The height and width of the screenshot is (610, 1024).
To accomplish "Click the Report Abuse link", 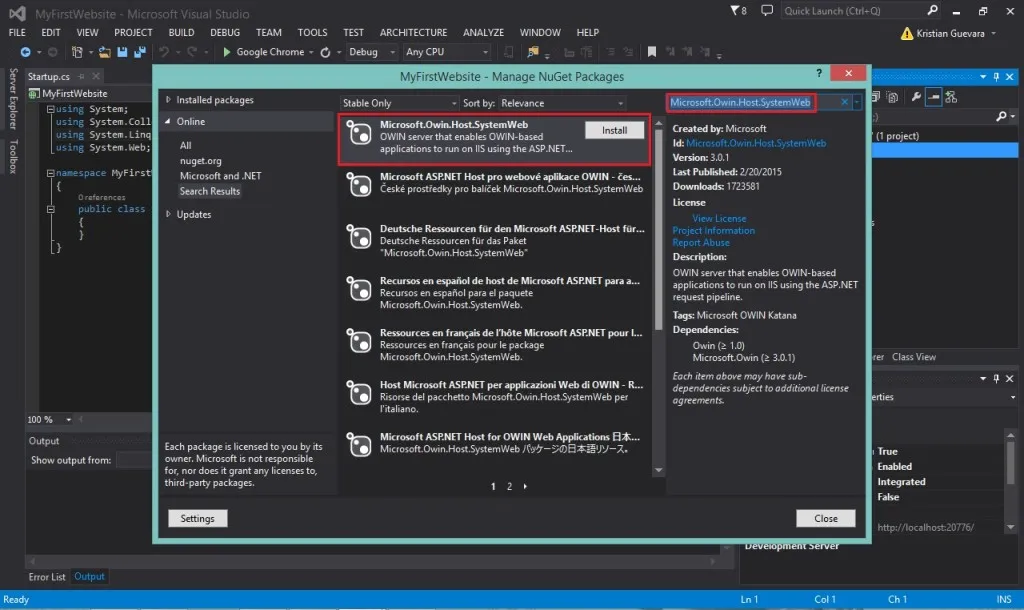I will 701,242.
